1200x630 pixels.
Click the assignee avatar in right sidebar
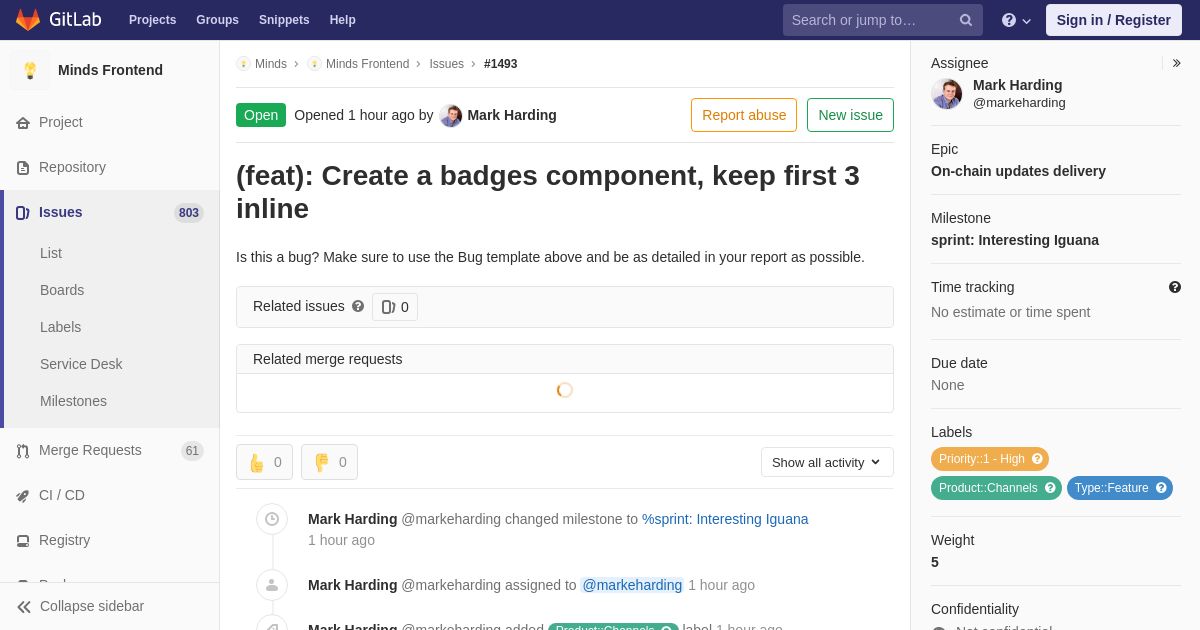click(x=947, y=94)
